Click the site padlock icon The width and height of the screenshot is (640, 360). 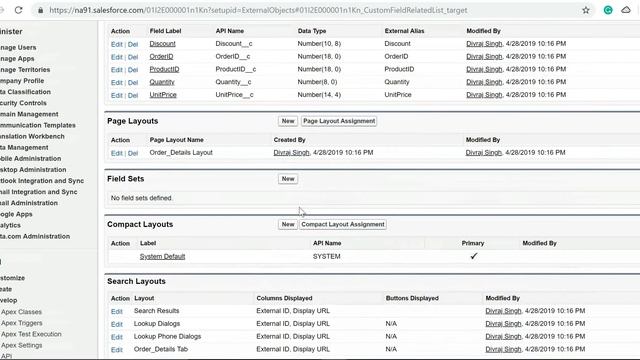click(40, 10)
